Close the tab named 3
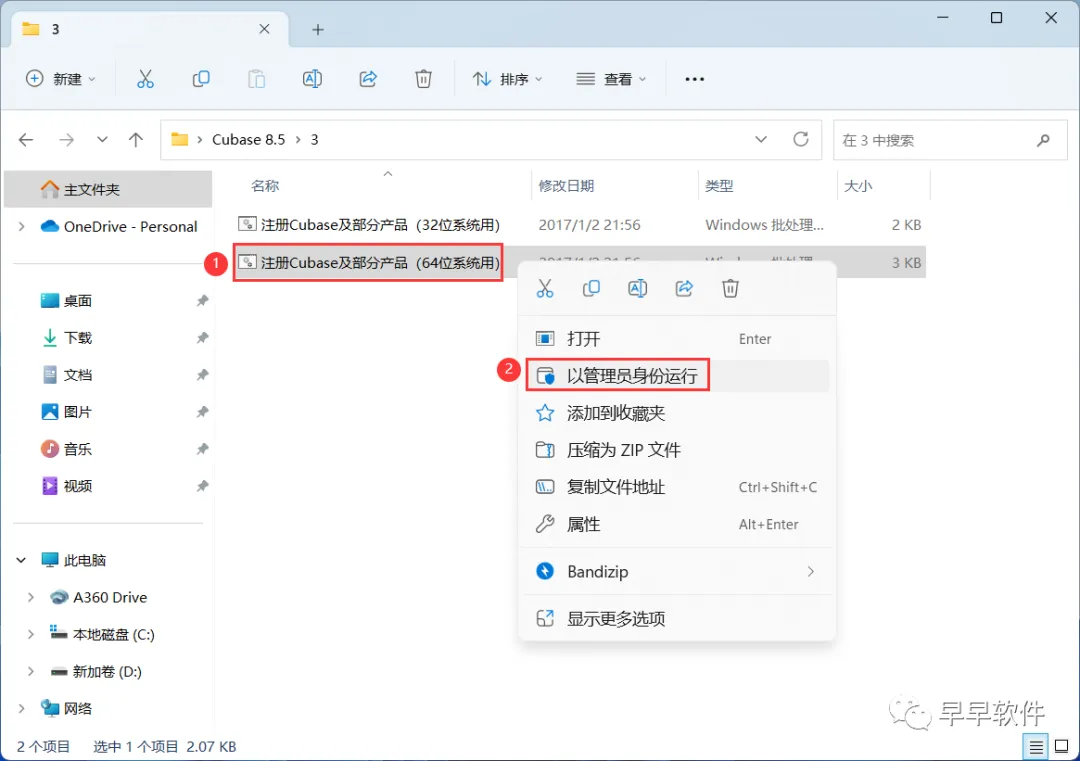 (264, 29)
